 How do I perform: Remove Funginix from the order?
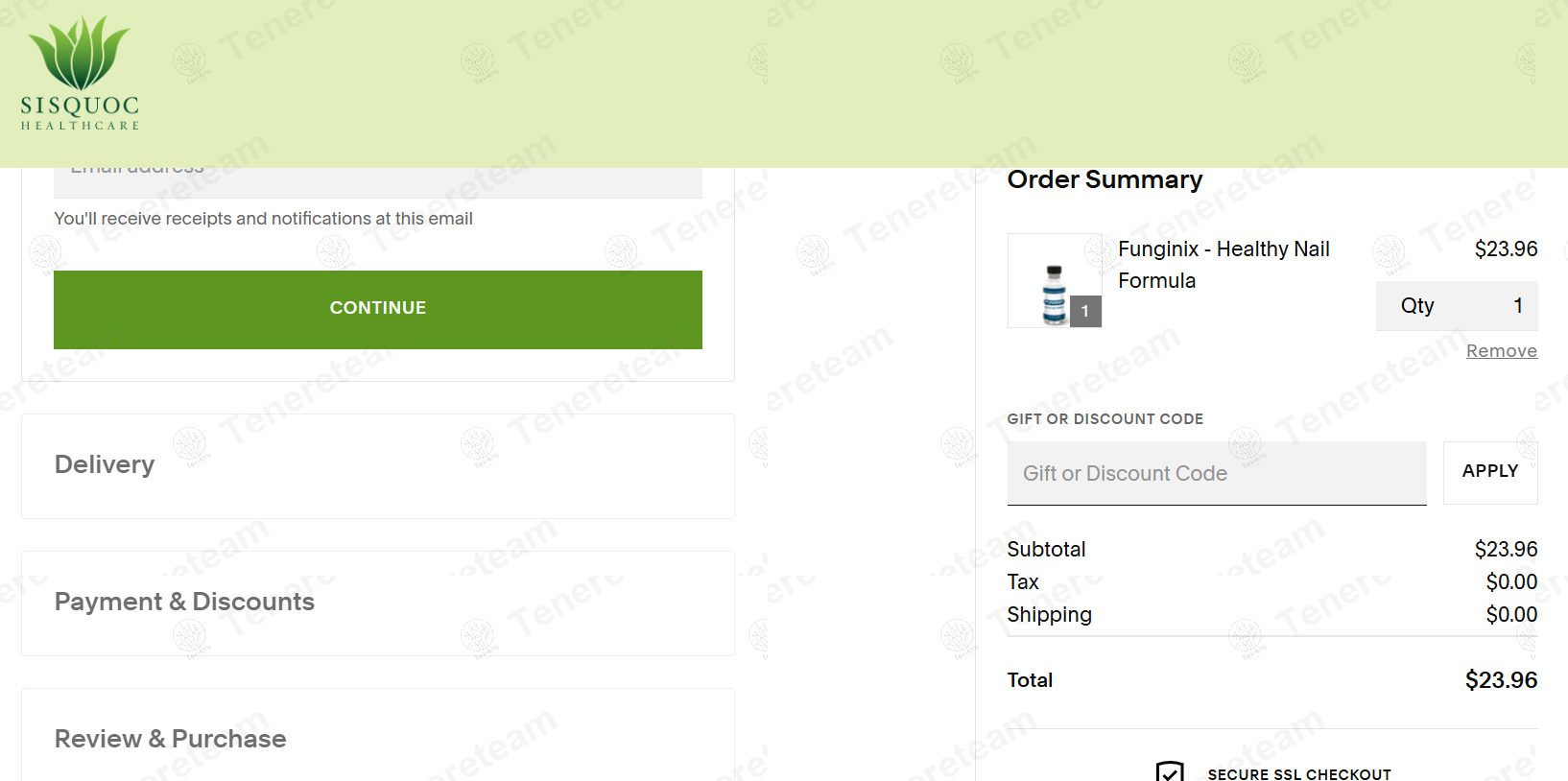click(x=1502, y=351)
